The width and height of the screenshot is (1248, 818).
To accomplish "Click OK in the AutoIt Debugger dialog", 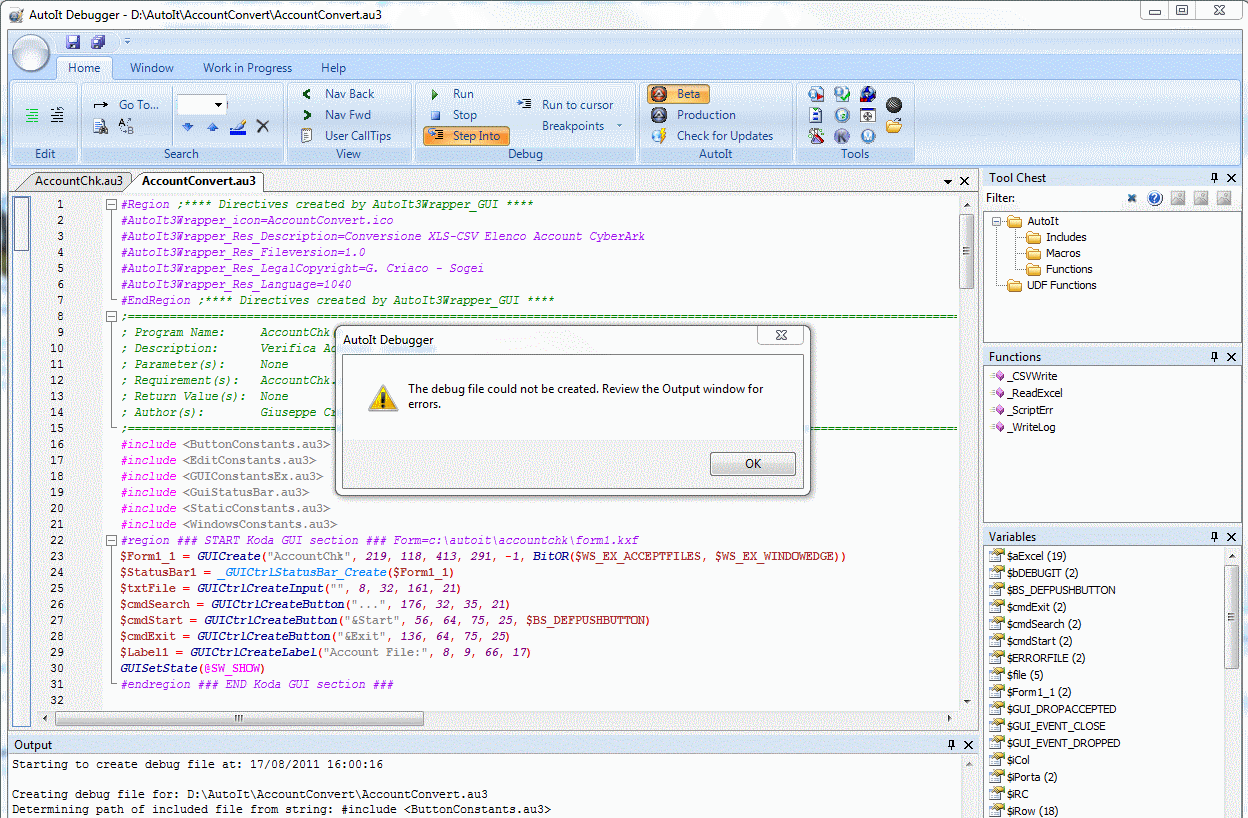I will point(752,463).
